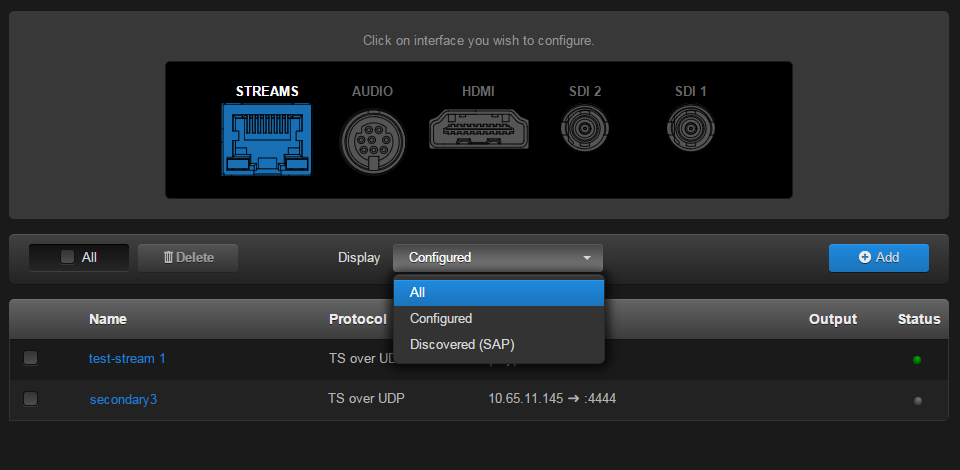Collapse the Display dropdown showing Configured
The height and width of the screenshot is (470, 960).
point(498,257)
